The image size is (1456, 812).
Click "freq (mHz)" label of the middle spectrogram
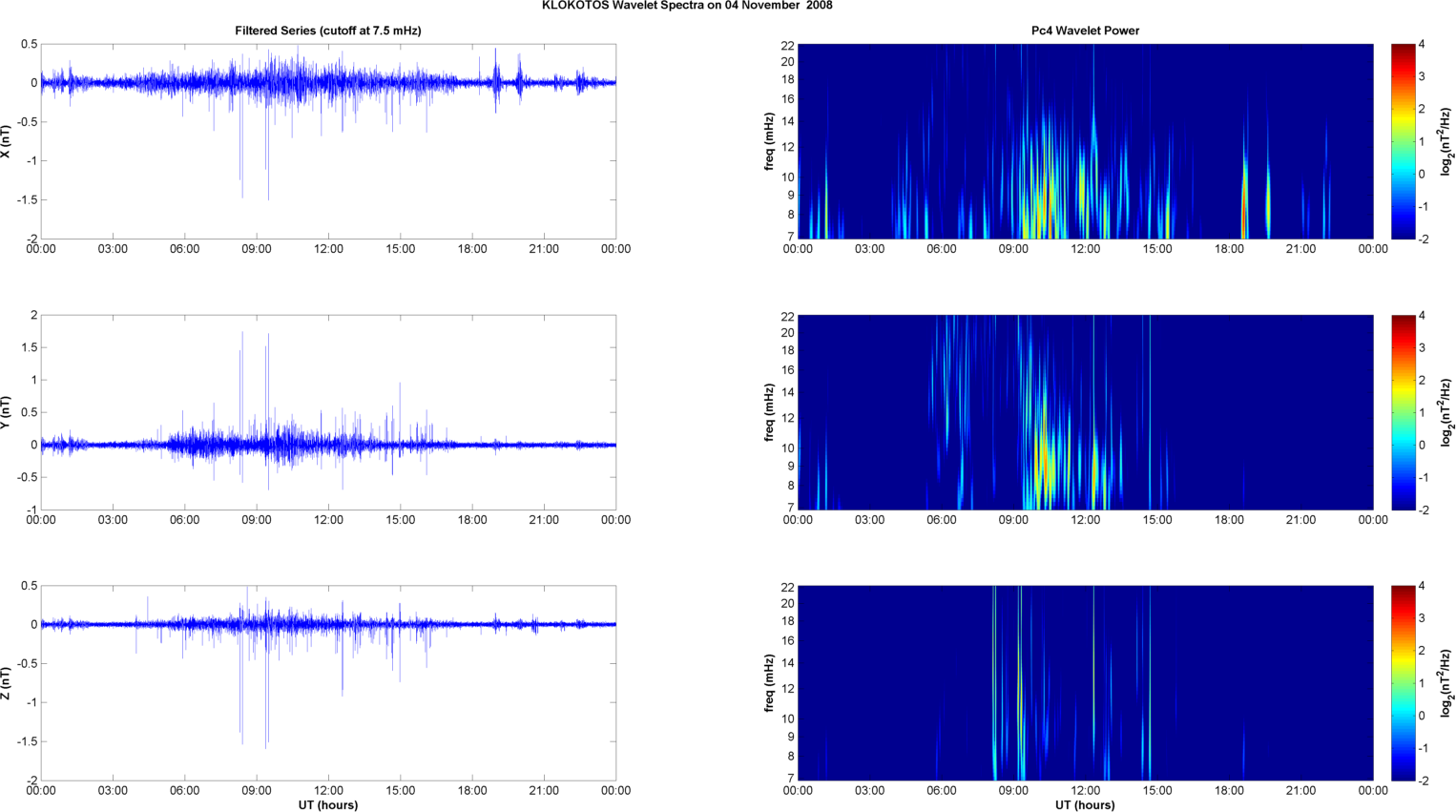769,412
